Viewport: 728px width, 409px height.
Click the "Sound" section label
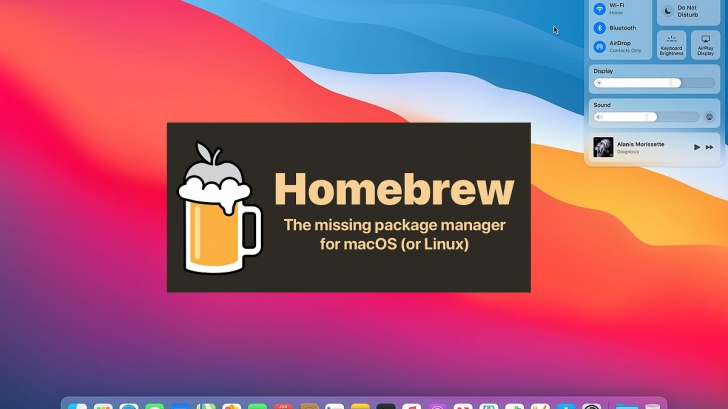pos(602,105)
